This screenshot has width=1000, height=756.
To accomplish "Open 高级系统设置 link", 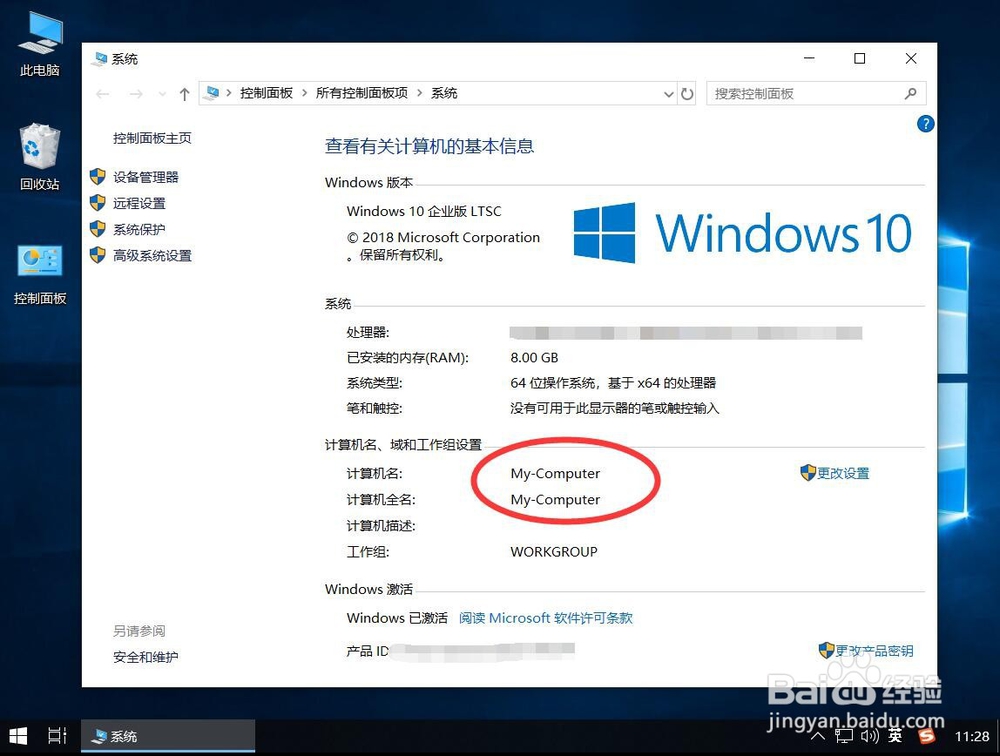I will (152, 255).
